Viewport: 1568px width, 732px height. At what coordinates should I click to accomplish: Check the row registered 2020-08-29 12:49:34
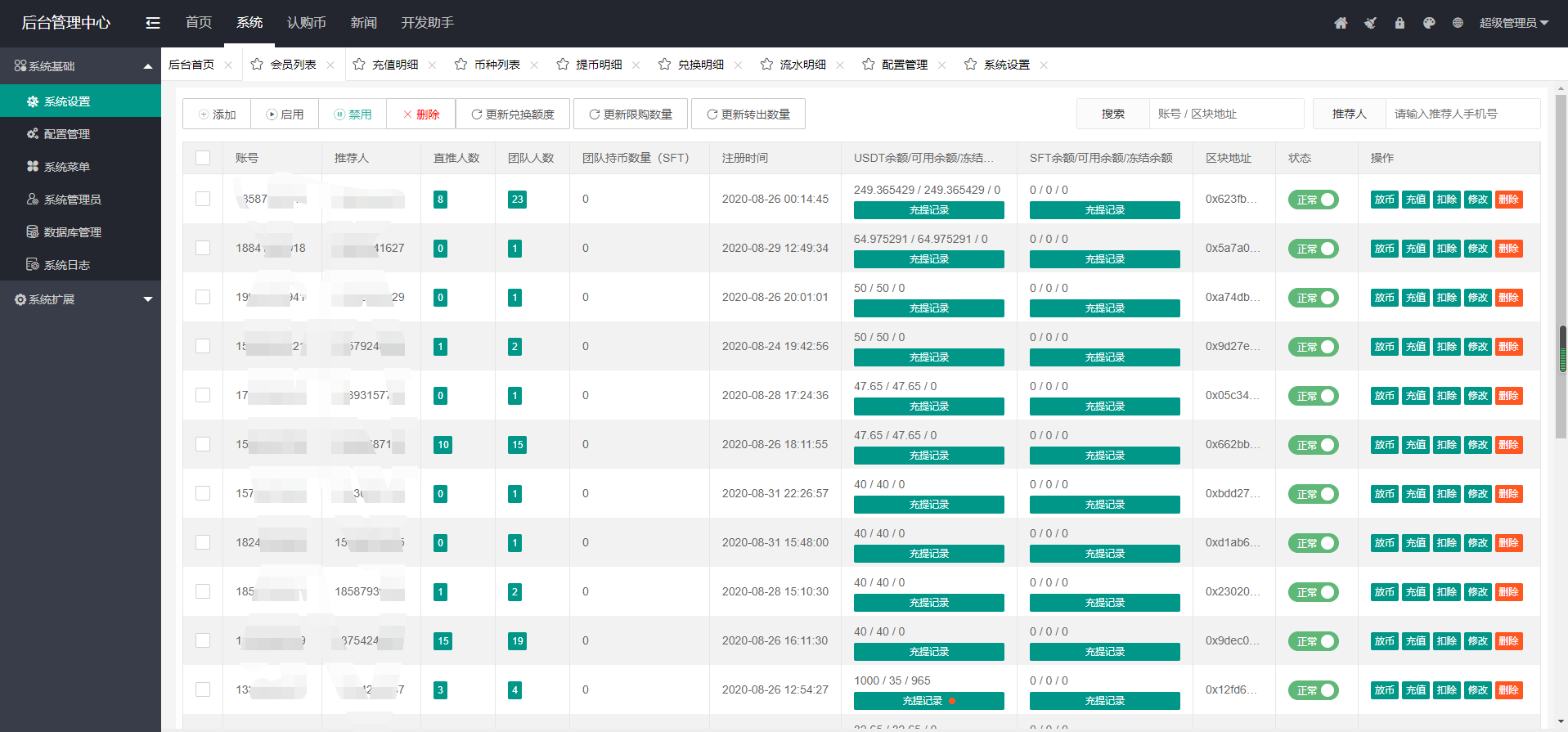[203, 248]
